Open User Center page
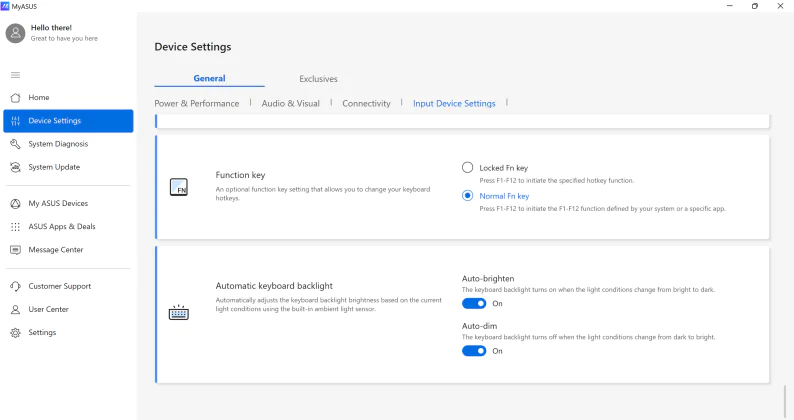This screenshot has width=794, height=420. click(68, 309)
